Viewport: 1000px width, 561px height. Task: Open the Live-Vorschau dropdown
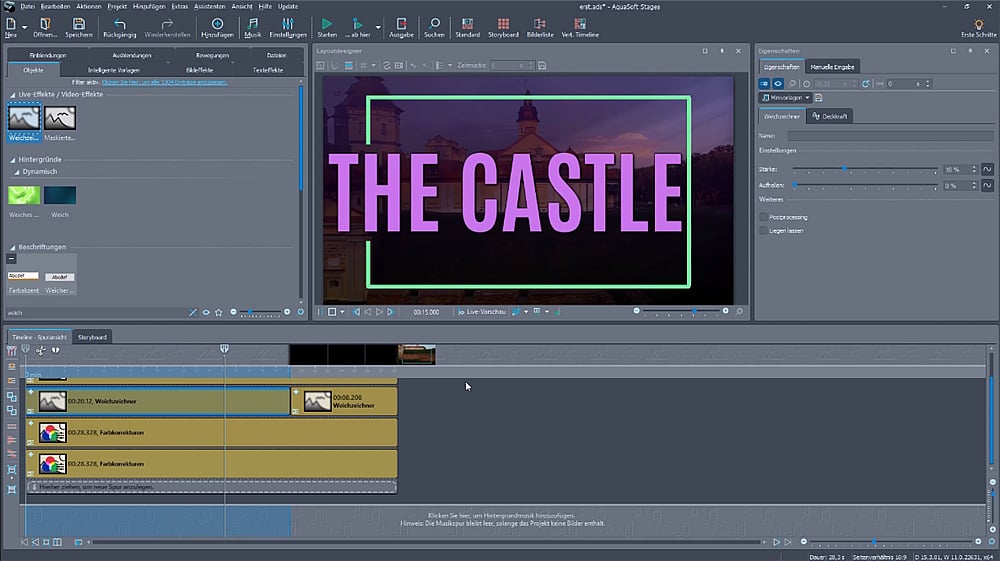pos(480,312)
